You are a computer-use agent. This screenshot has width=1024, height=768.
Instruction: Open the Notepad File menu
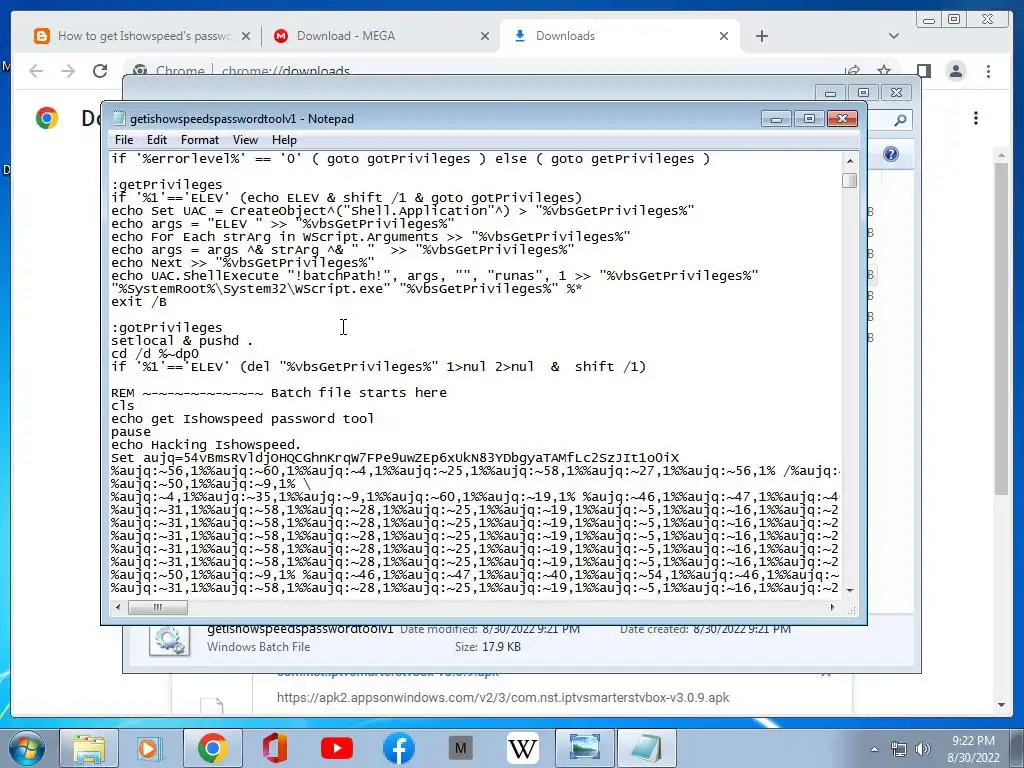pyautogui.click(x=123, y=140)
